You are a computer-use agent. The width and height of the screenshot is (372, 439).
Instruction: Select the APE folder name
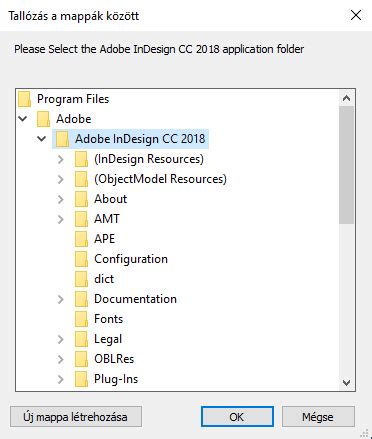point(105,239)
